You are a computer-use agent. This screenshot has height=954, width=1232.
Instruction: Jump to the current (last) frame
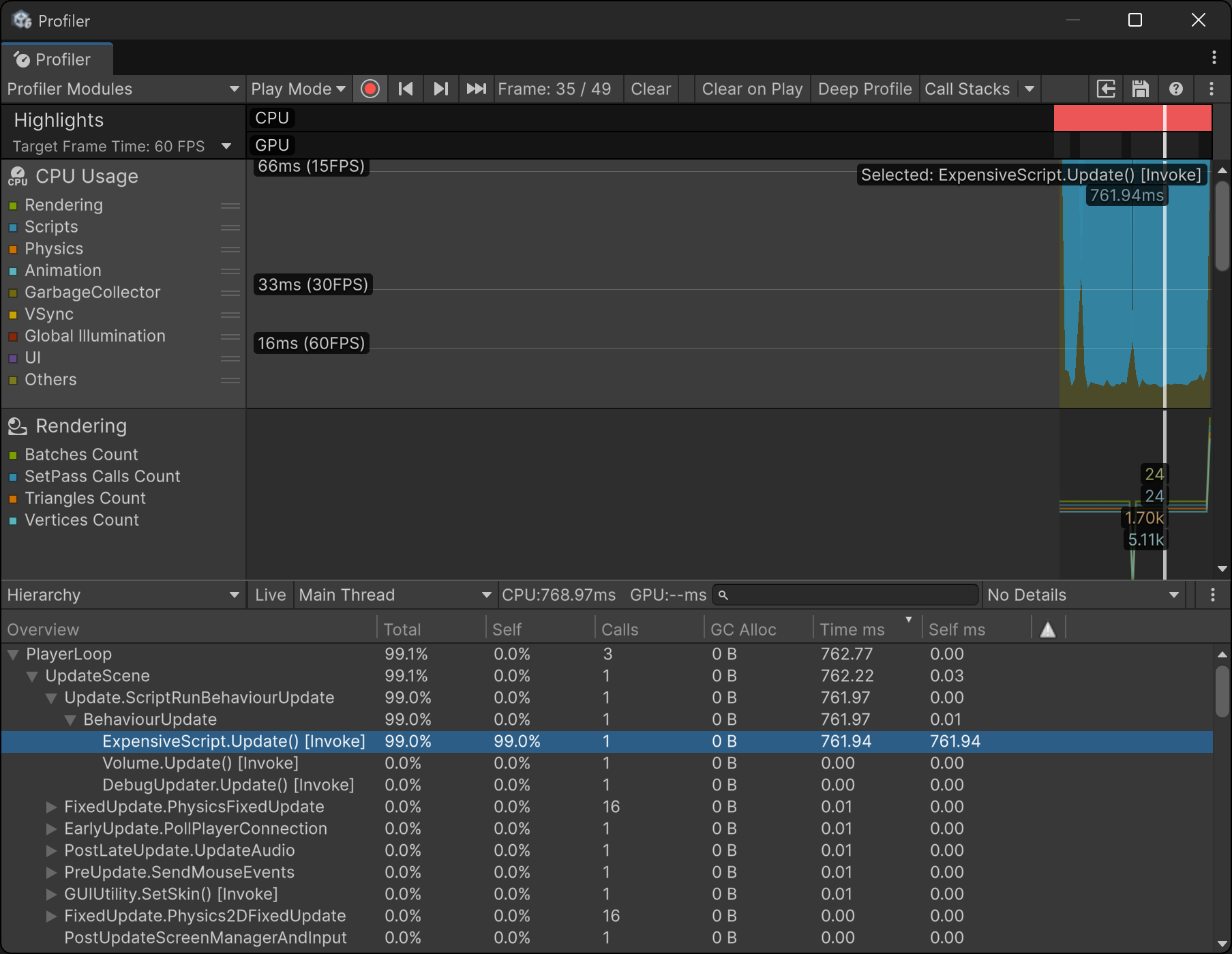[x=476, y=89]
